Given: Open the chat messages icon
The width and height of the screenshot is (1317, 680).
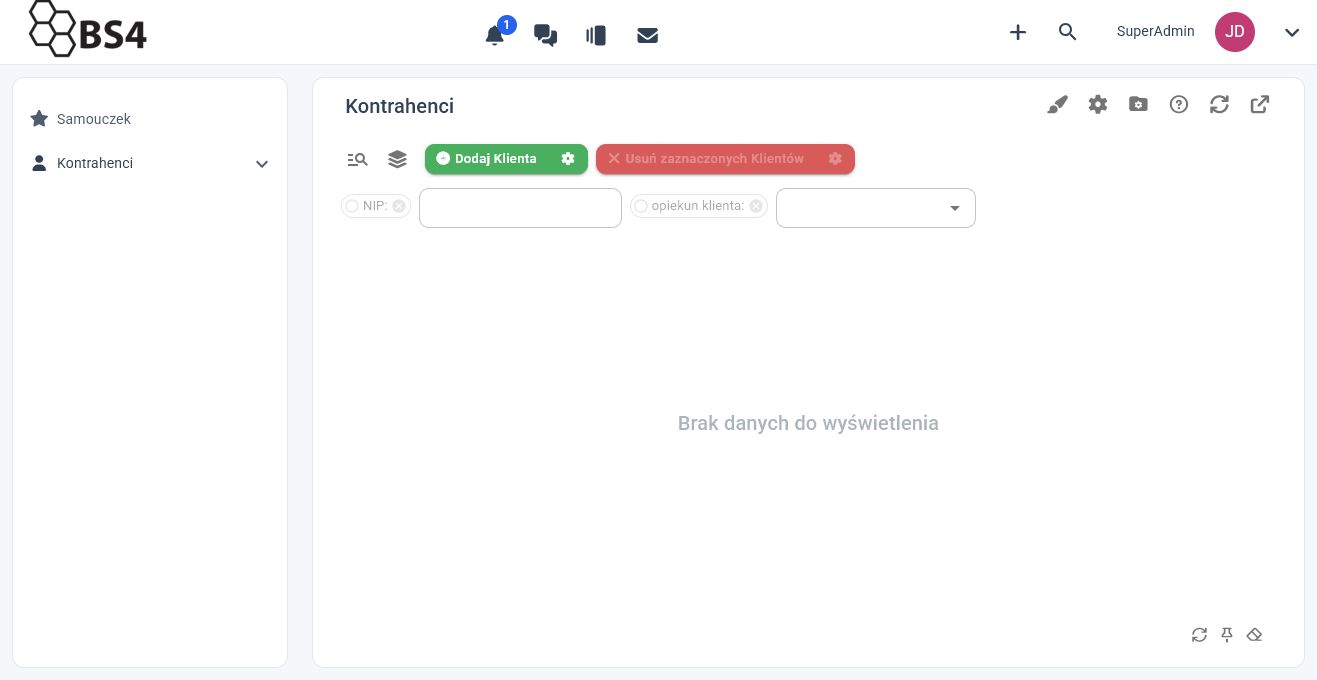Looking at the screenshot, I should (x=545, y=35).
